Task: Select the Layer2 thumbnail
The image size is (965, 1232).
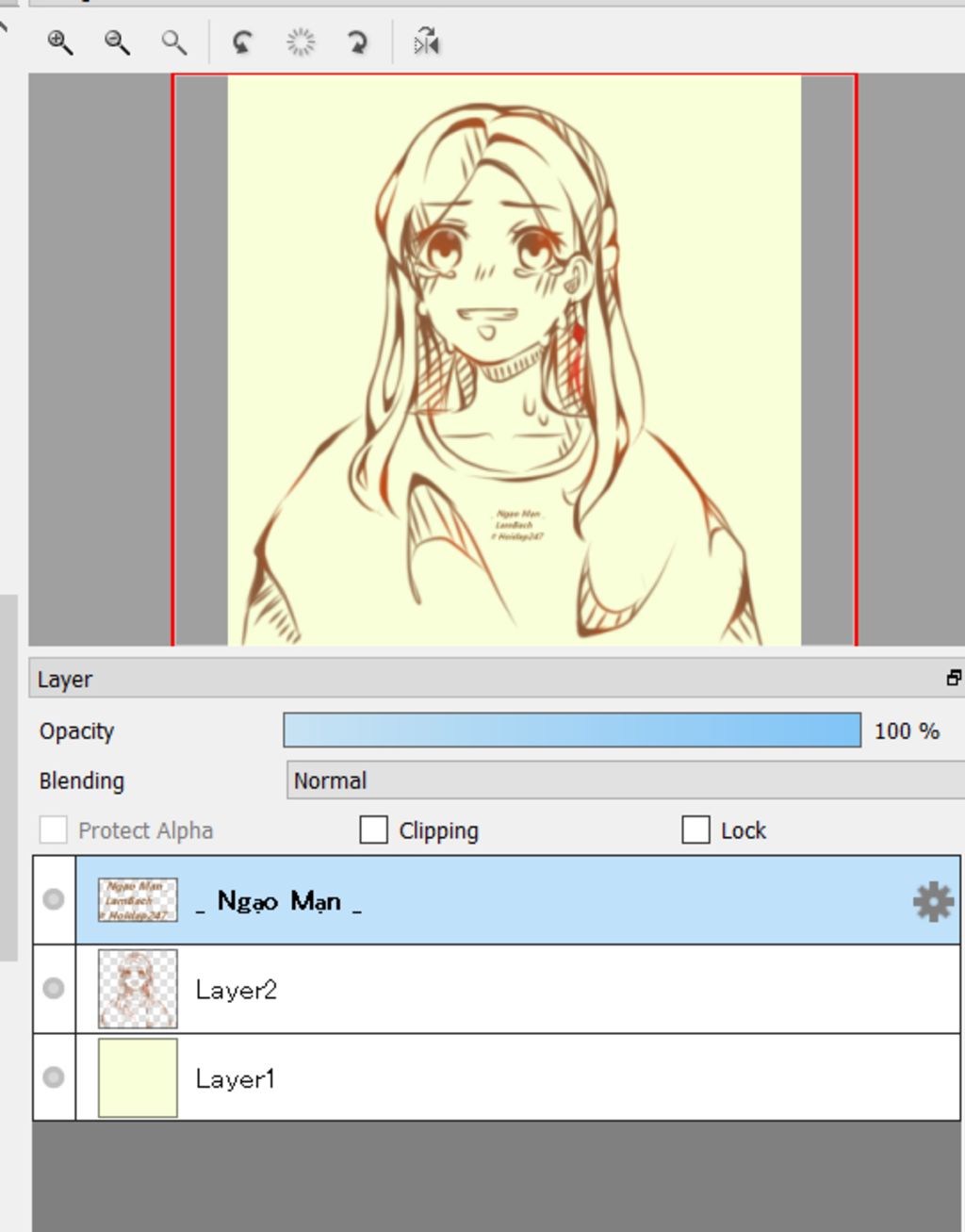Action: coord(138,989)
